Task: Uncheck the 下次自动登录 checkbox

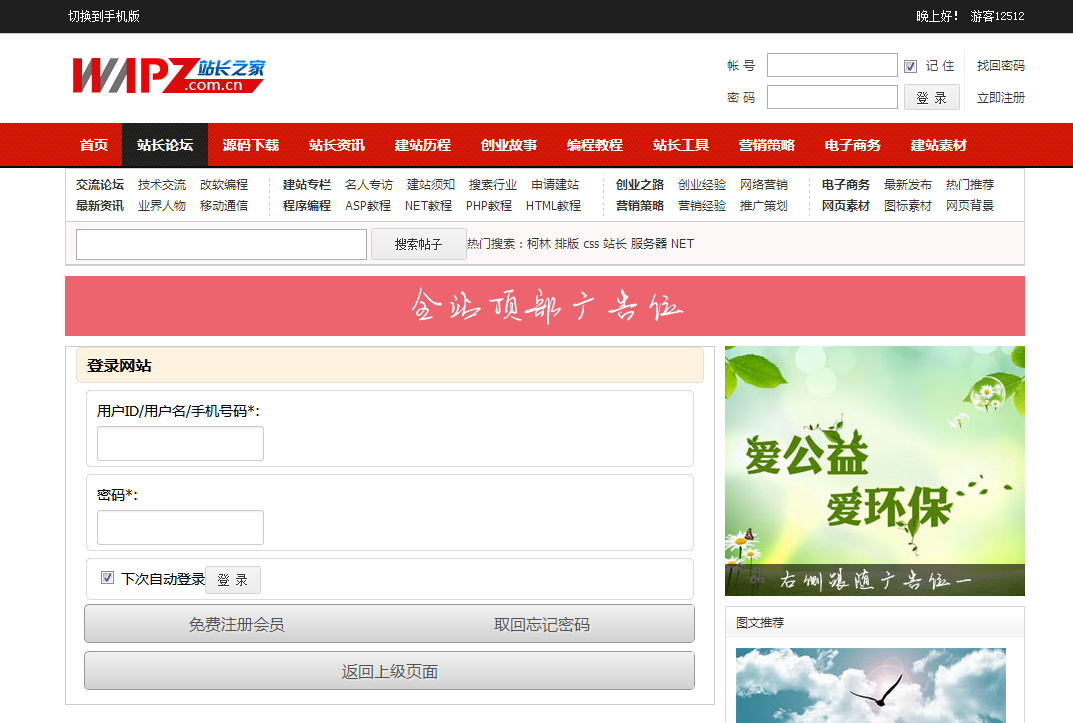Action: [x=108, y=578]
